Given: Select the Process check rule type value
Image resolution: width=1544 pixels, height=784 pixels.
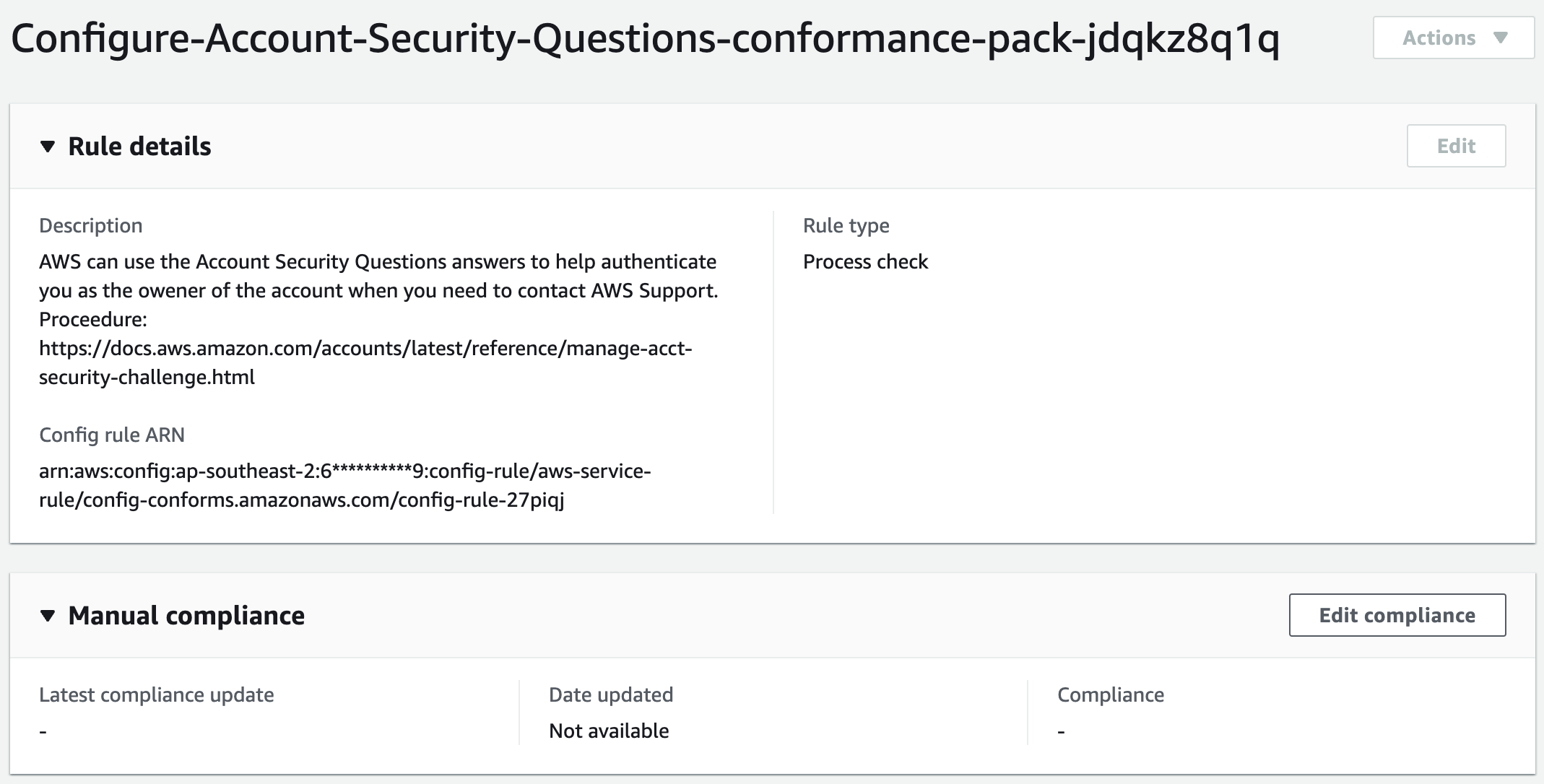Looking at the screenshot, I should [865, 261].
